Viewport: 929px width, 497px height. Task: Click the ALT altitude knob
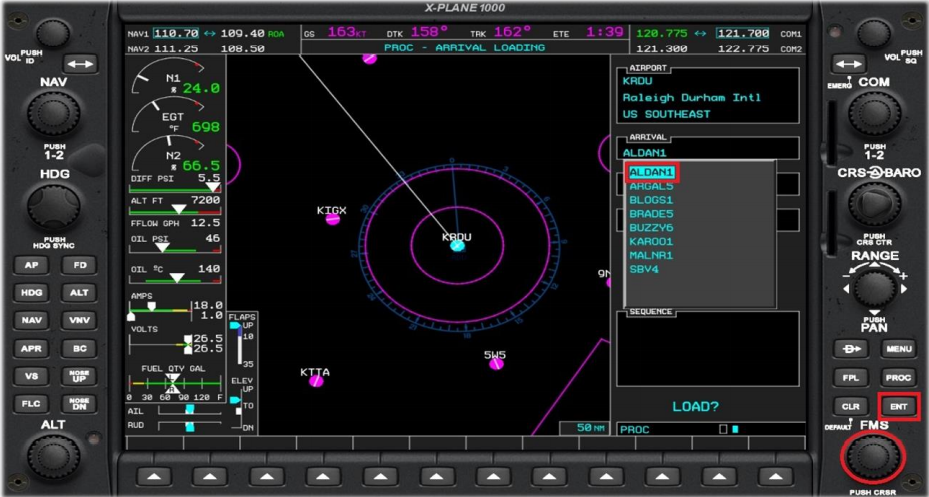click(53, 457)
